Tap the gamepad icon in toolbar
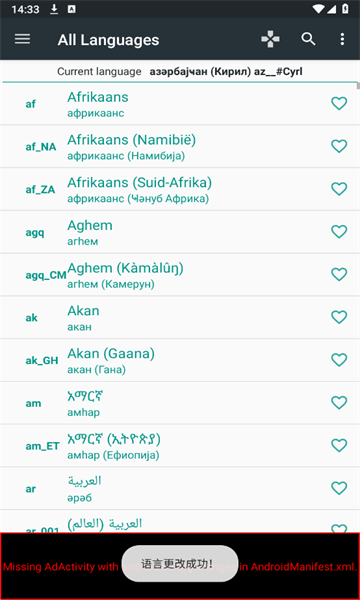This screenshot has height=600, width=360. 270,39
